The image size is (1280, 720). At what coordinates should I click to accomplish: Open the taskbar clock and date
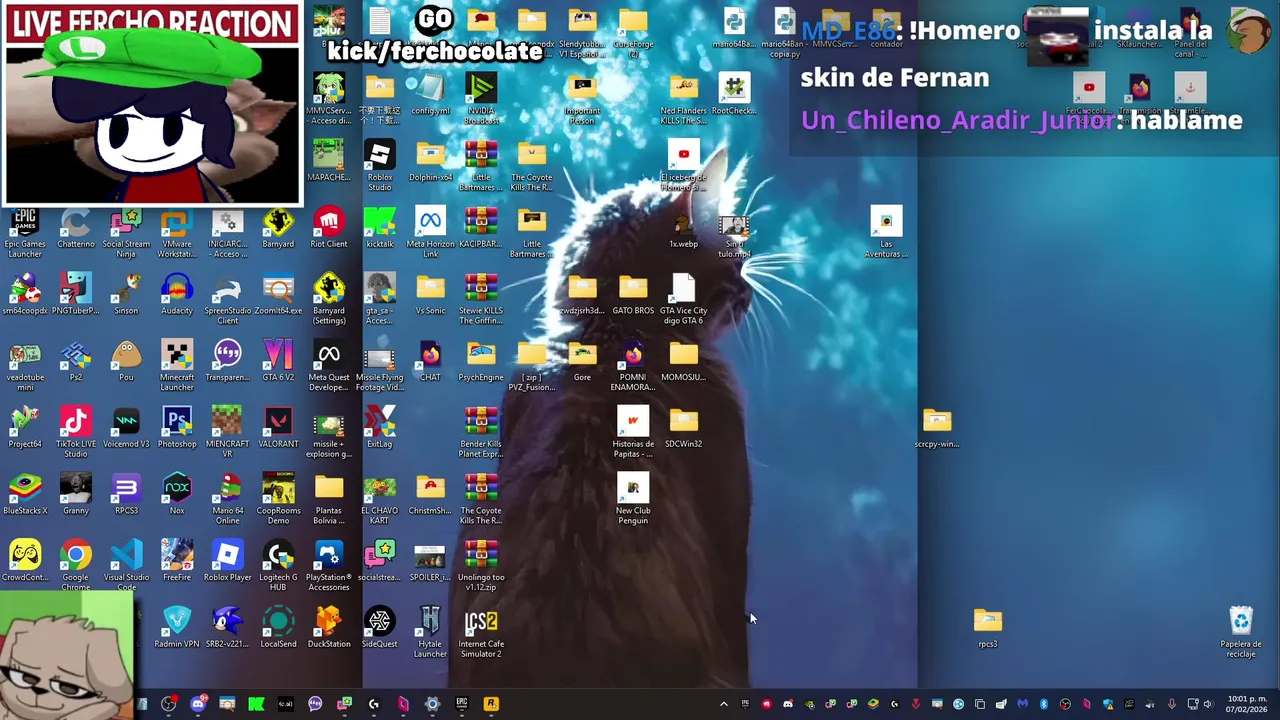[x=1247, y=704]
